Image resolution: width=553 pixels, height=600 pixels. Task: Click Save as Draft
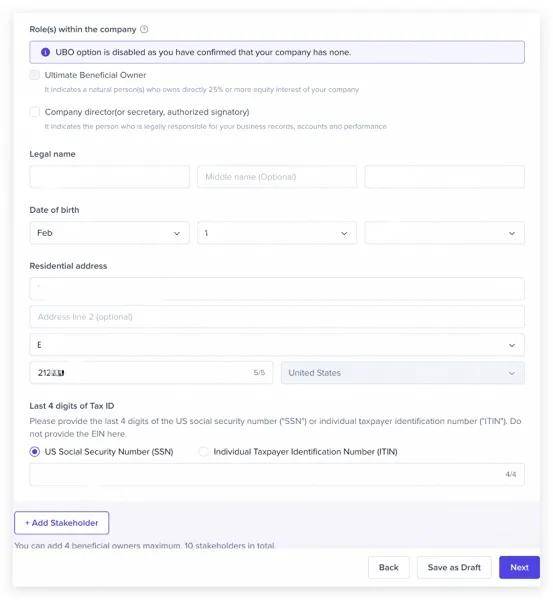(x=454, y=567)
